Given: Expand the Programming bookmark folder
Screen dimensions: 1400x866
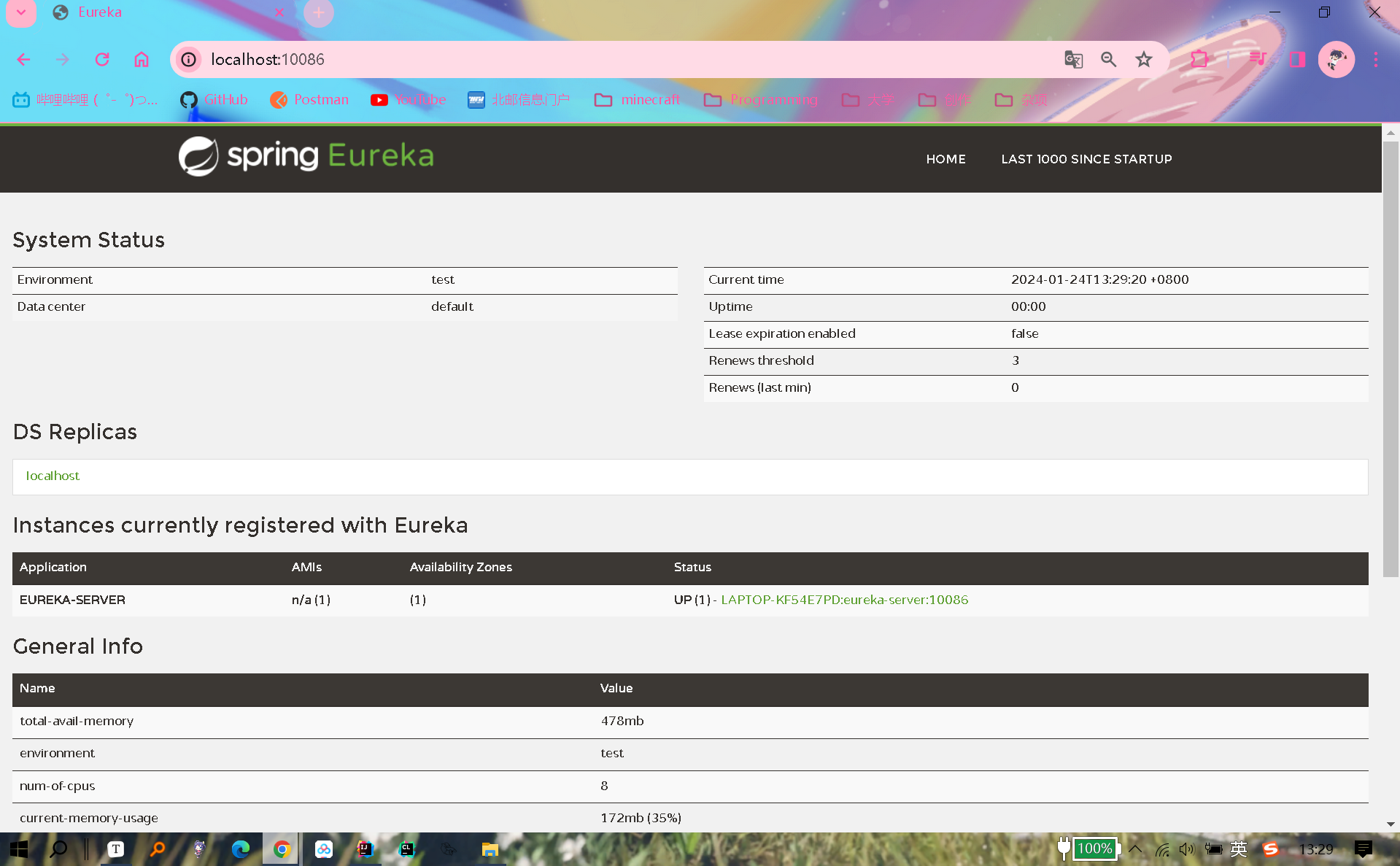Looking at the screenshot, I should tap(761, 100).
